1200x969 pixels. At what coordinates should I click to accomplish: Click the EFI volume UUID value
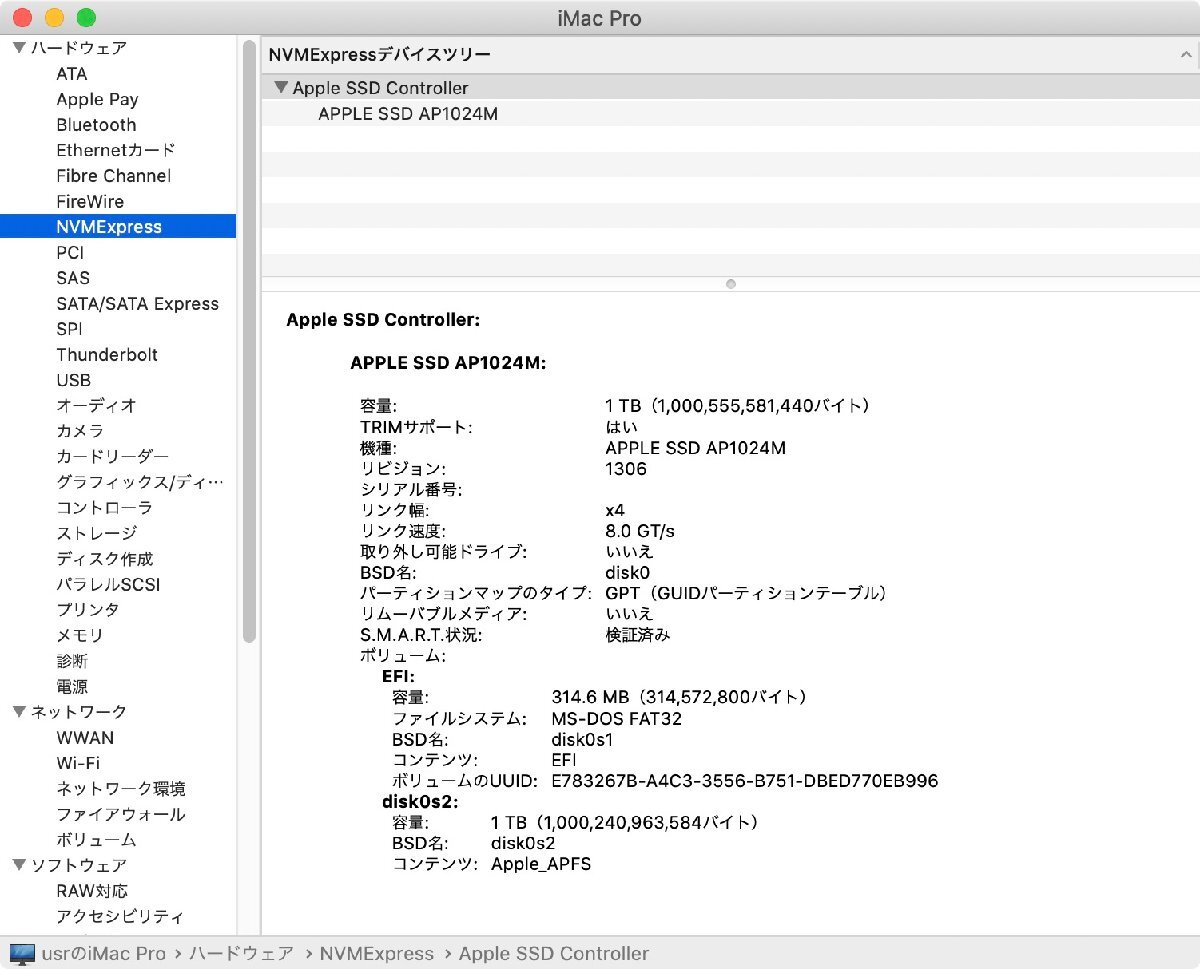click(745, 781)
